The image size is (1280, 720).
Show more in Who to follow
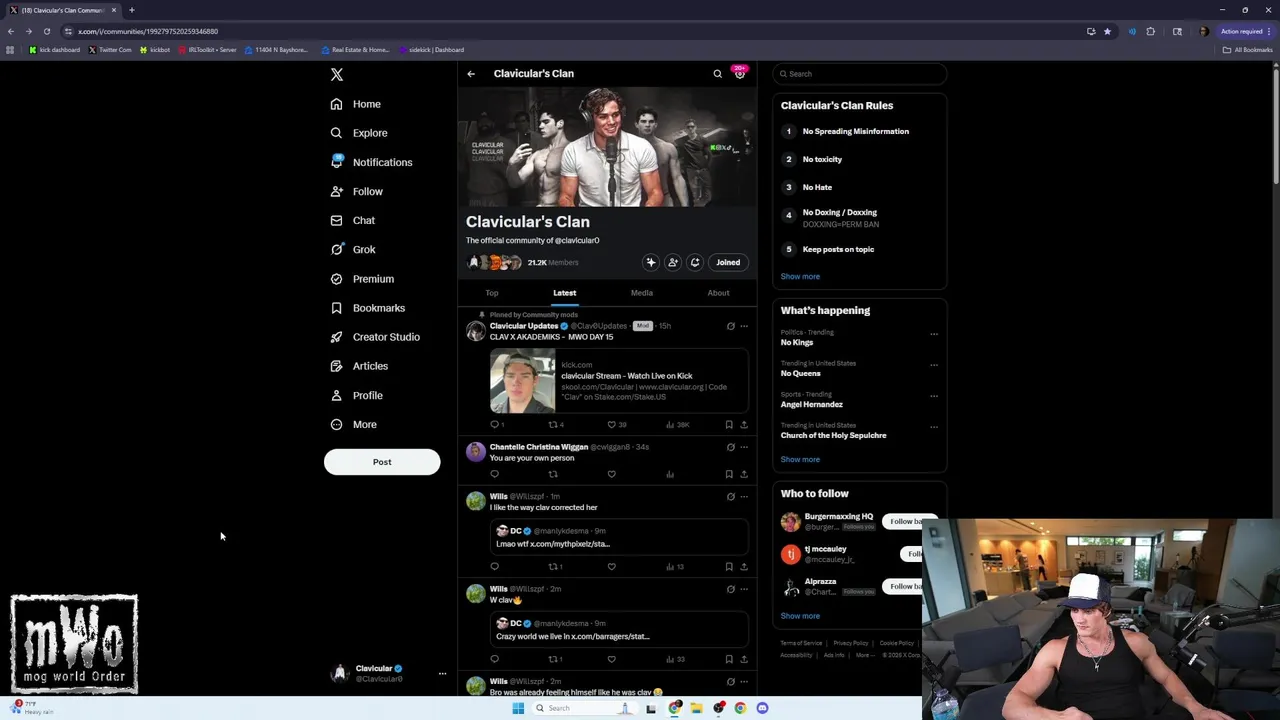coord(800,616)
